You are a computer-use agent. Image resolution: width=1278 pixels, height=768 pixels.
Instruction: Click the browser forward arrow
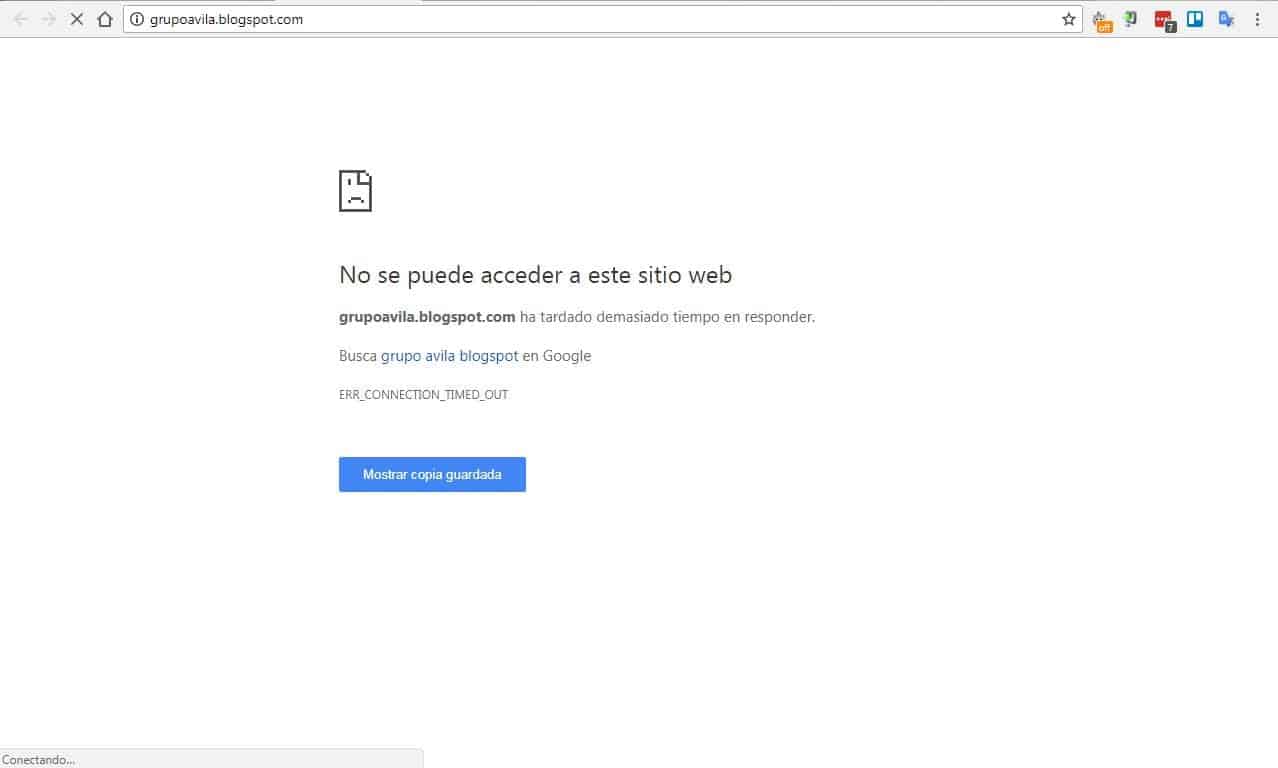tap(48, 19)
